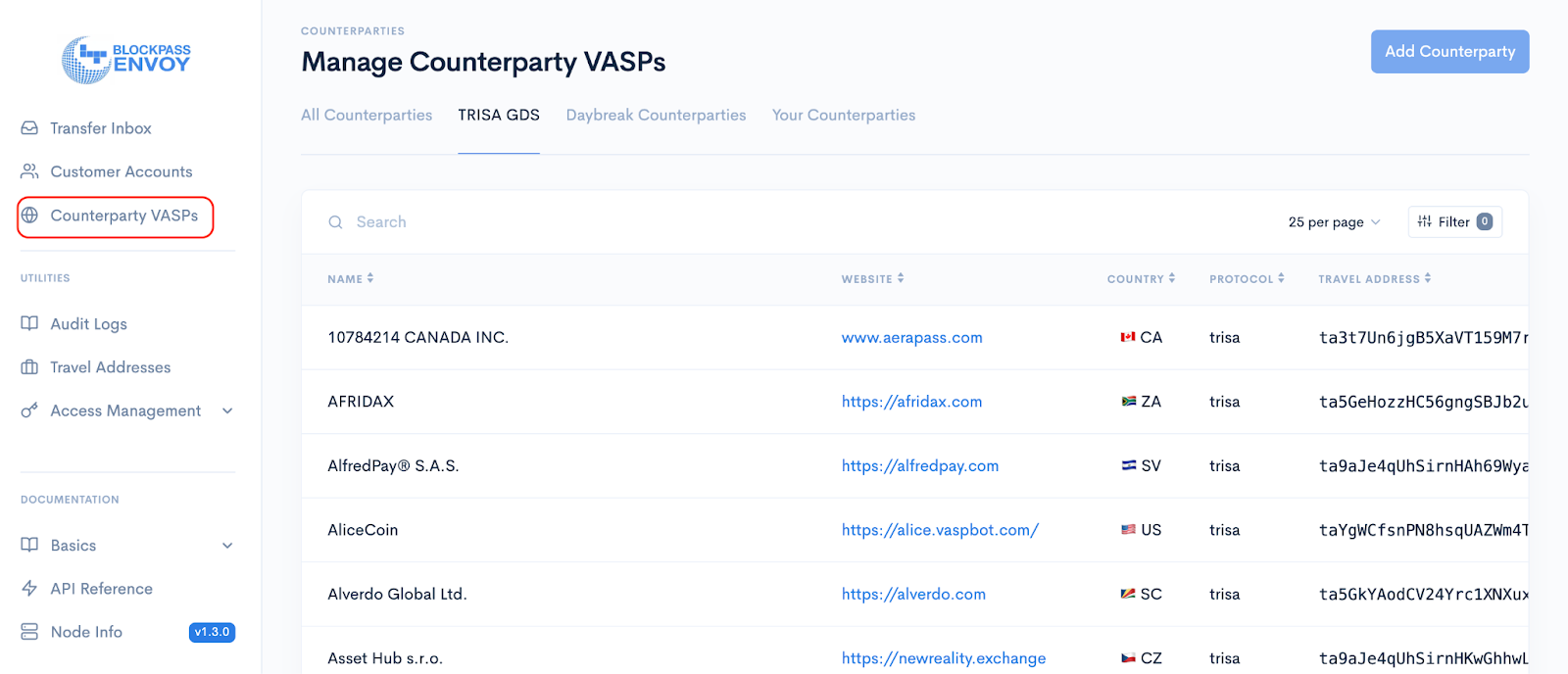Image resolution: width=1568 pixels, height=674 pixels.
Task: Expand the Basics documentation section
Action: [227, 546]
